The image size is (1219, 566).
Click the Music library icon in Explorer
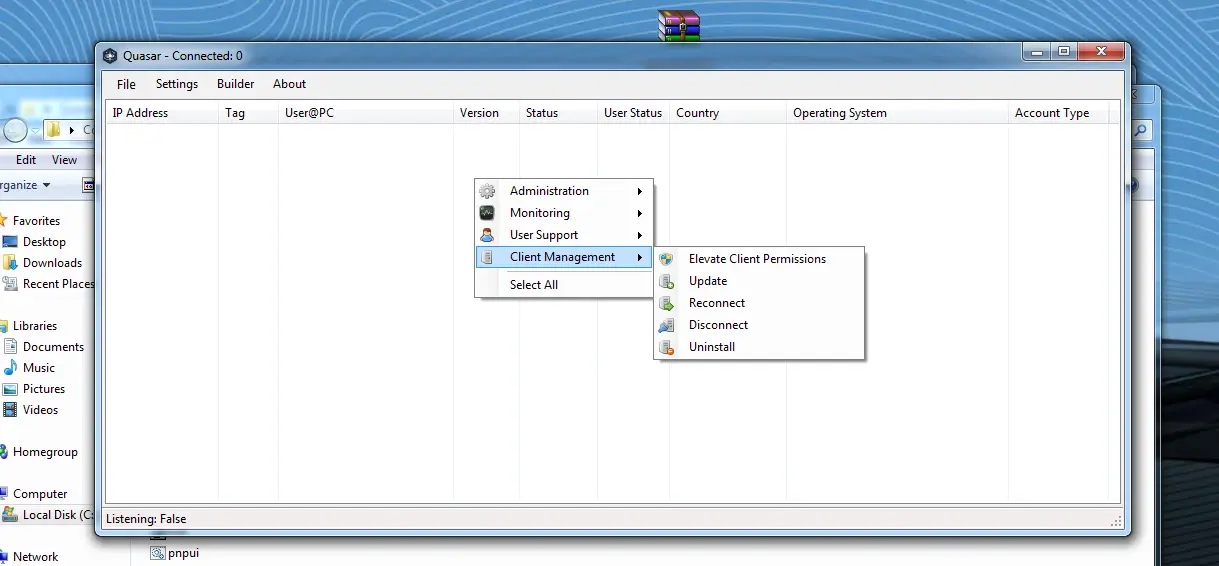pyautogui.click(x=9, y=368)
